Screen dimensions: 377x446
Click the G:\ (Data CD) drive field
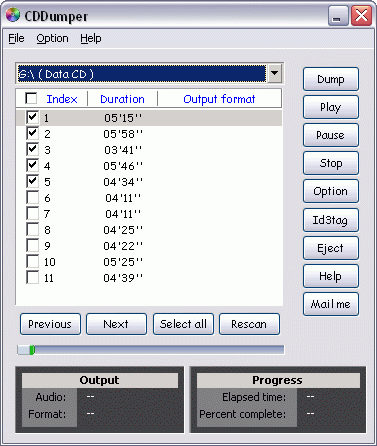pyautogui.click(x=142, y=73)
